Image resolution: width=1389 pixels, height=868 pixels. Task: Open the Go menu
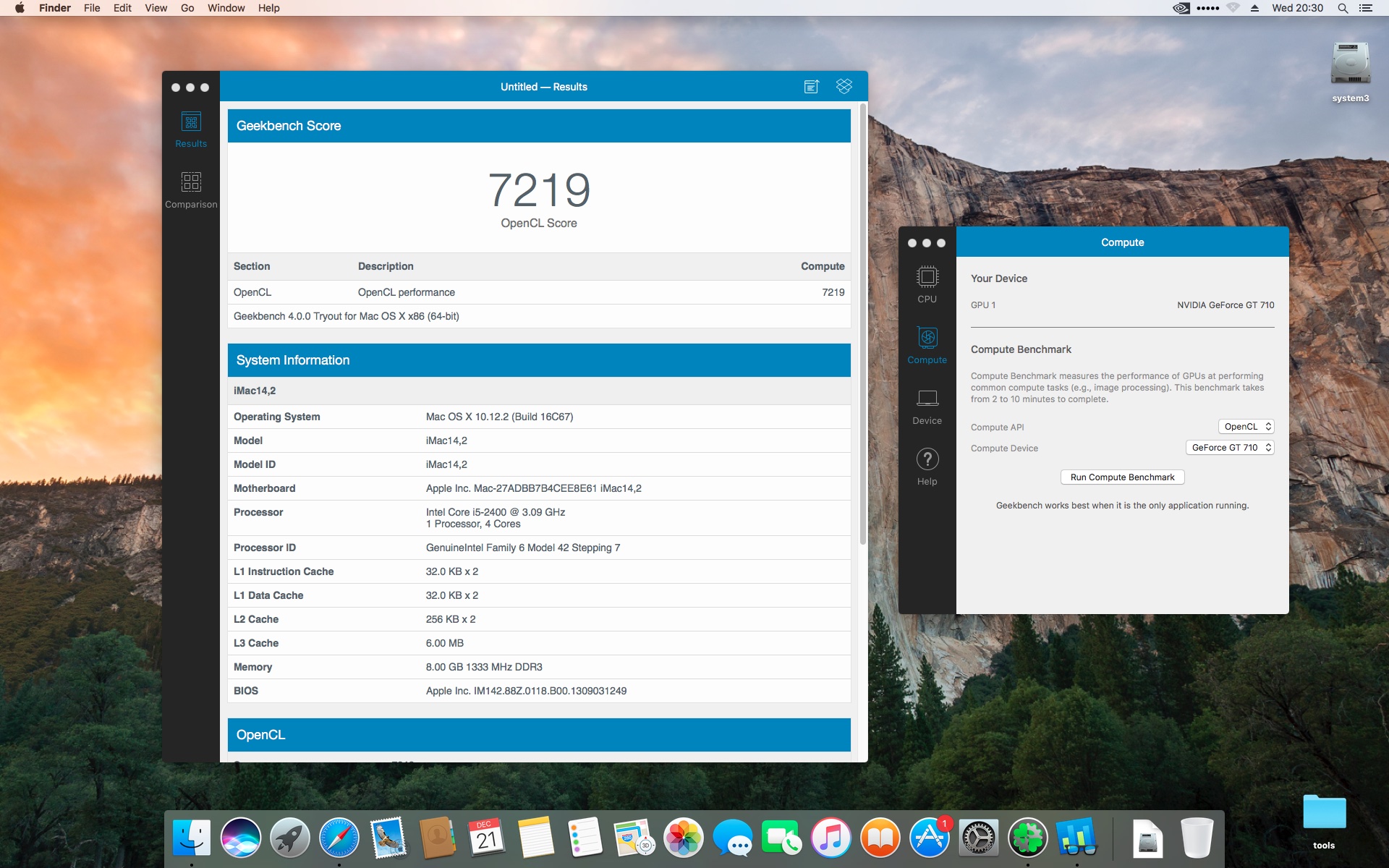187,8
